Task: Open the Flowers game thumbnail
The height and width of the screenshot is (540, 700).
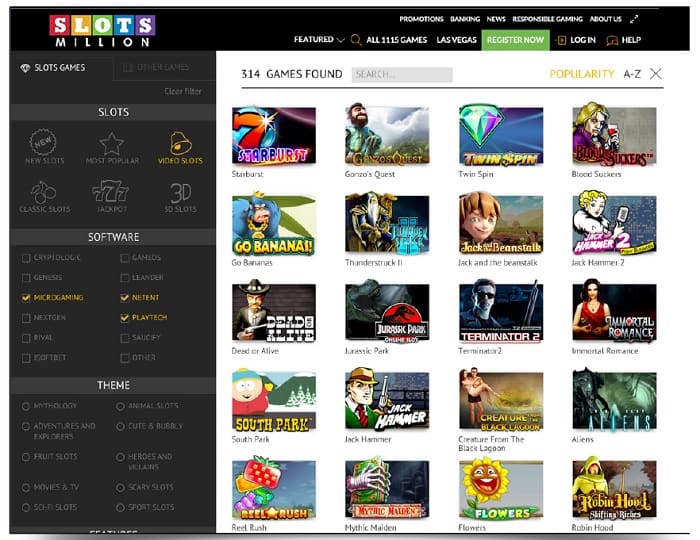Action: (x=501, y=489)
